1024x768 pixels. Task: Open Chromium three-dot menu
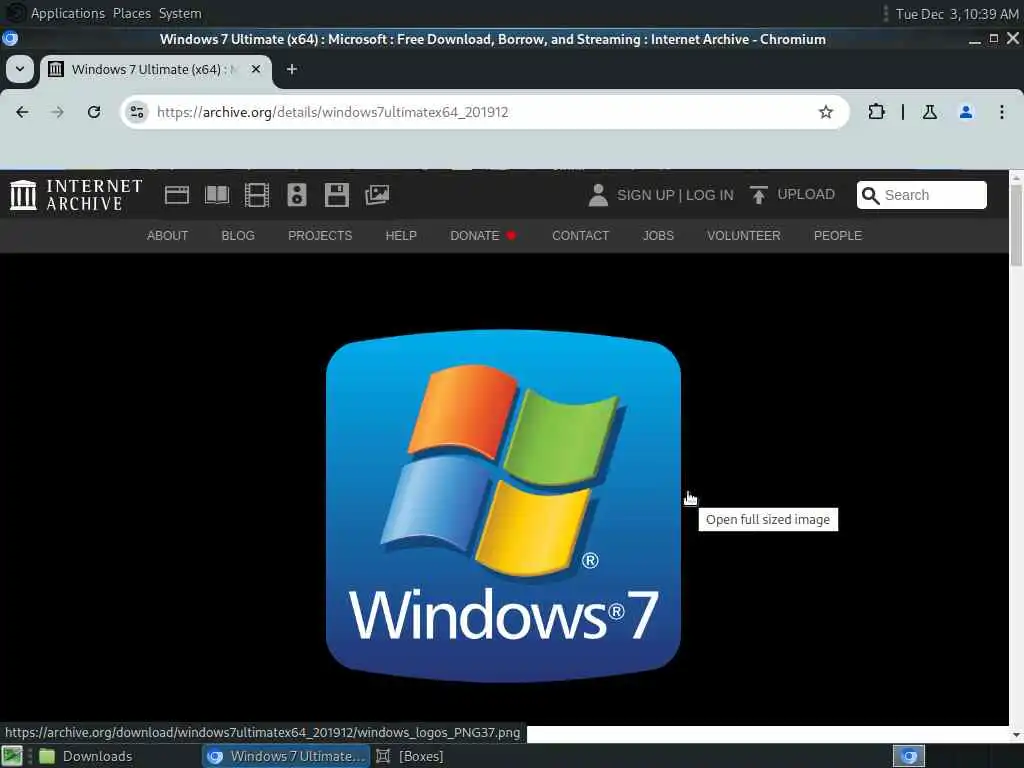(x=1002, y=112)
